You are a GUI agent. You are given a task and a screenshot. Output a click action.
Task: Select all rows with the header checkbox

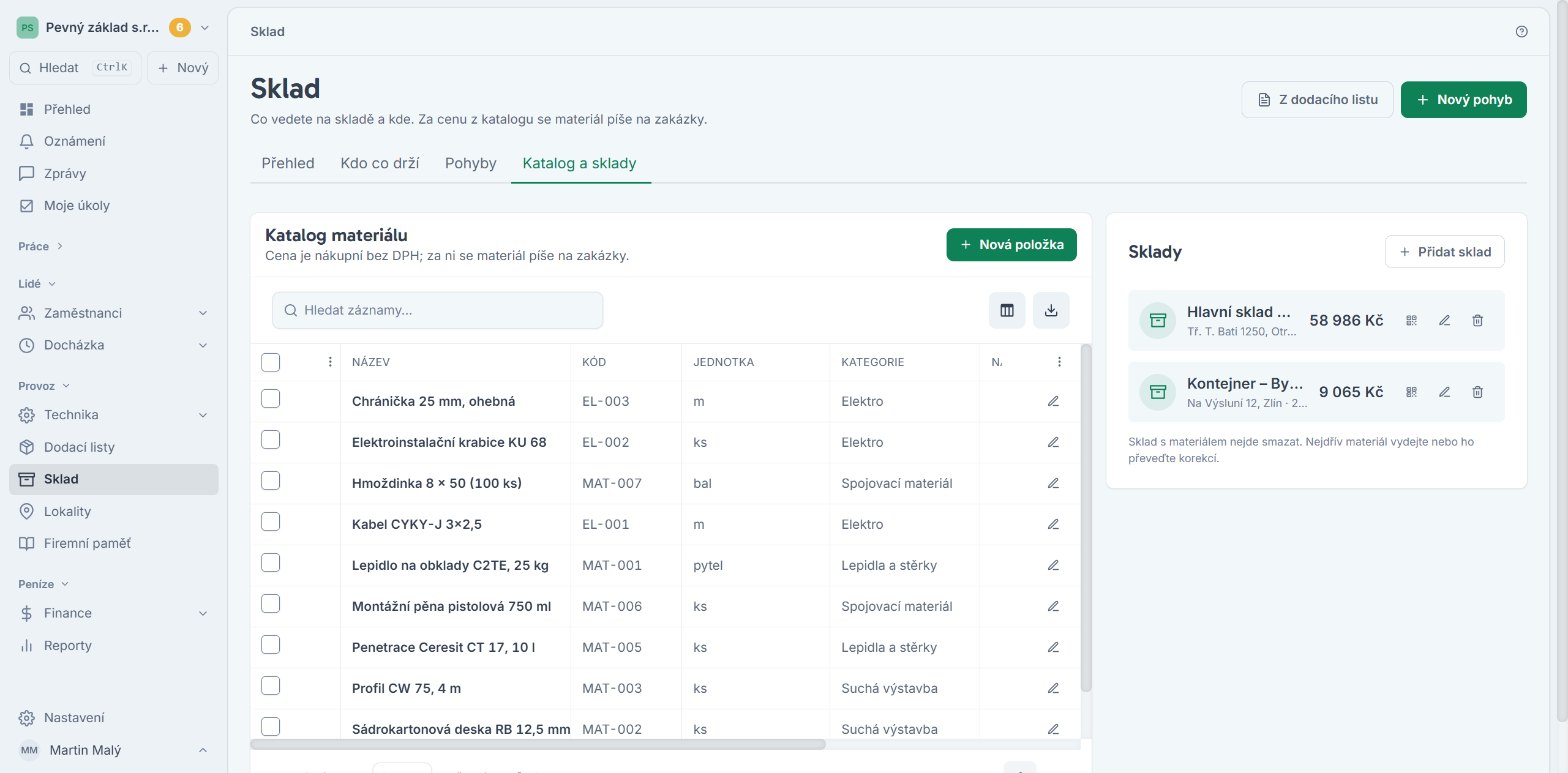270,362
